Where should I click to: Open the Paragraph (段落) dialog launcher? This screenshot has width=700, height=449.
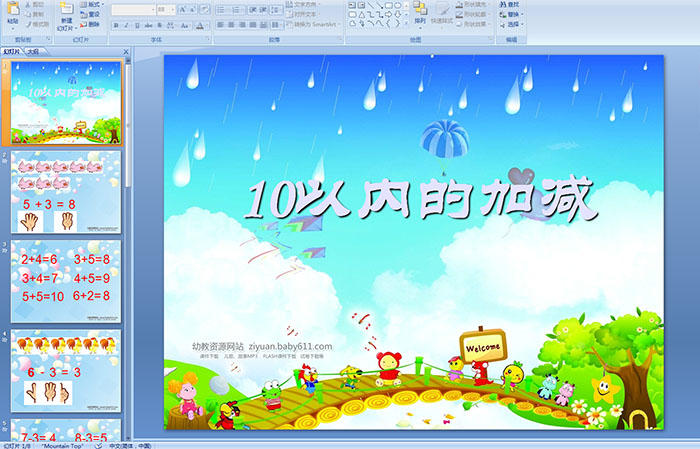340,39
